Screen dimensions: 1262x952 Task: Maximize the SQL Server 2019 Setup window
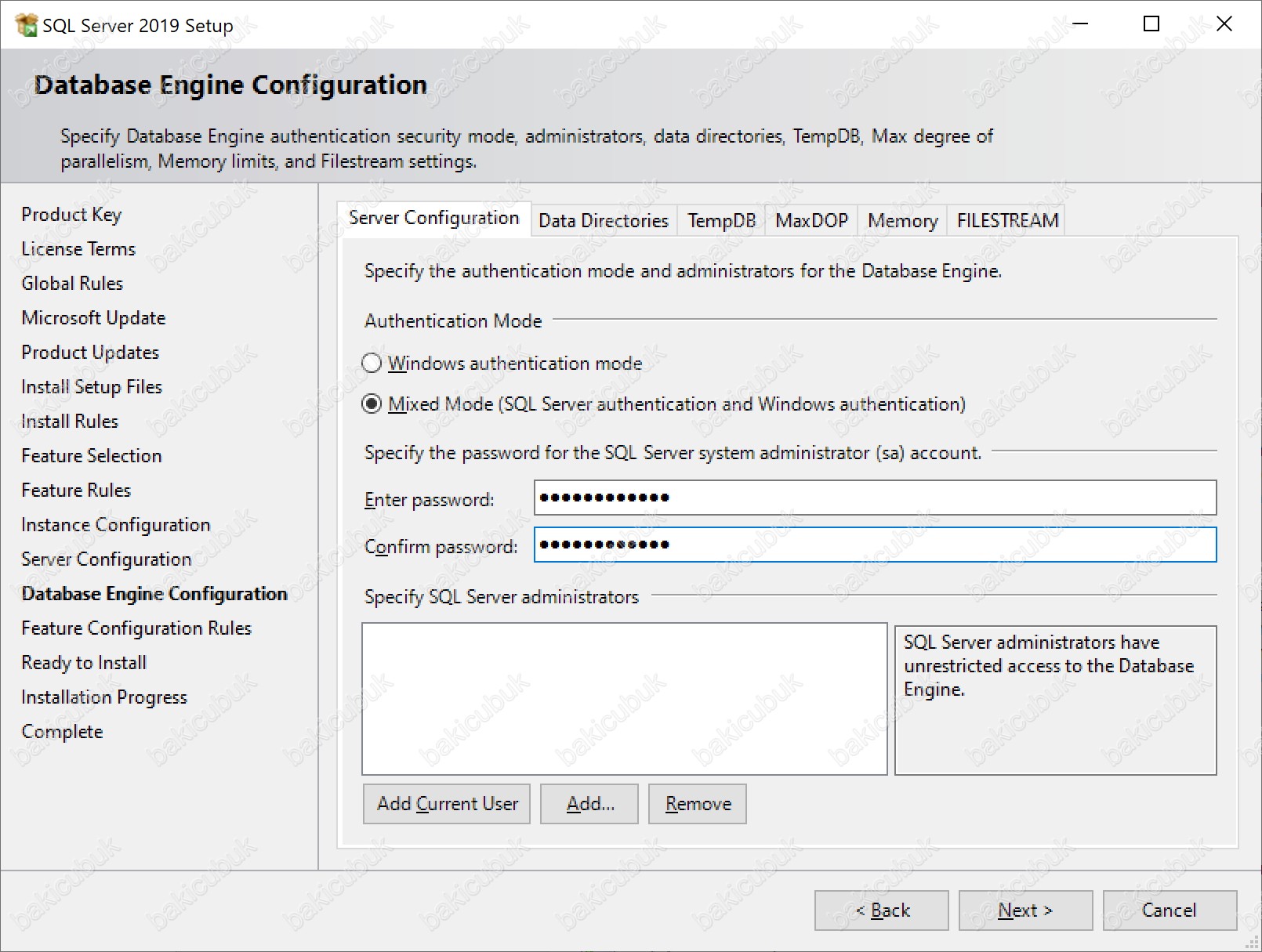click(x=1151, y=24)
